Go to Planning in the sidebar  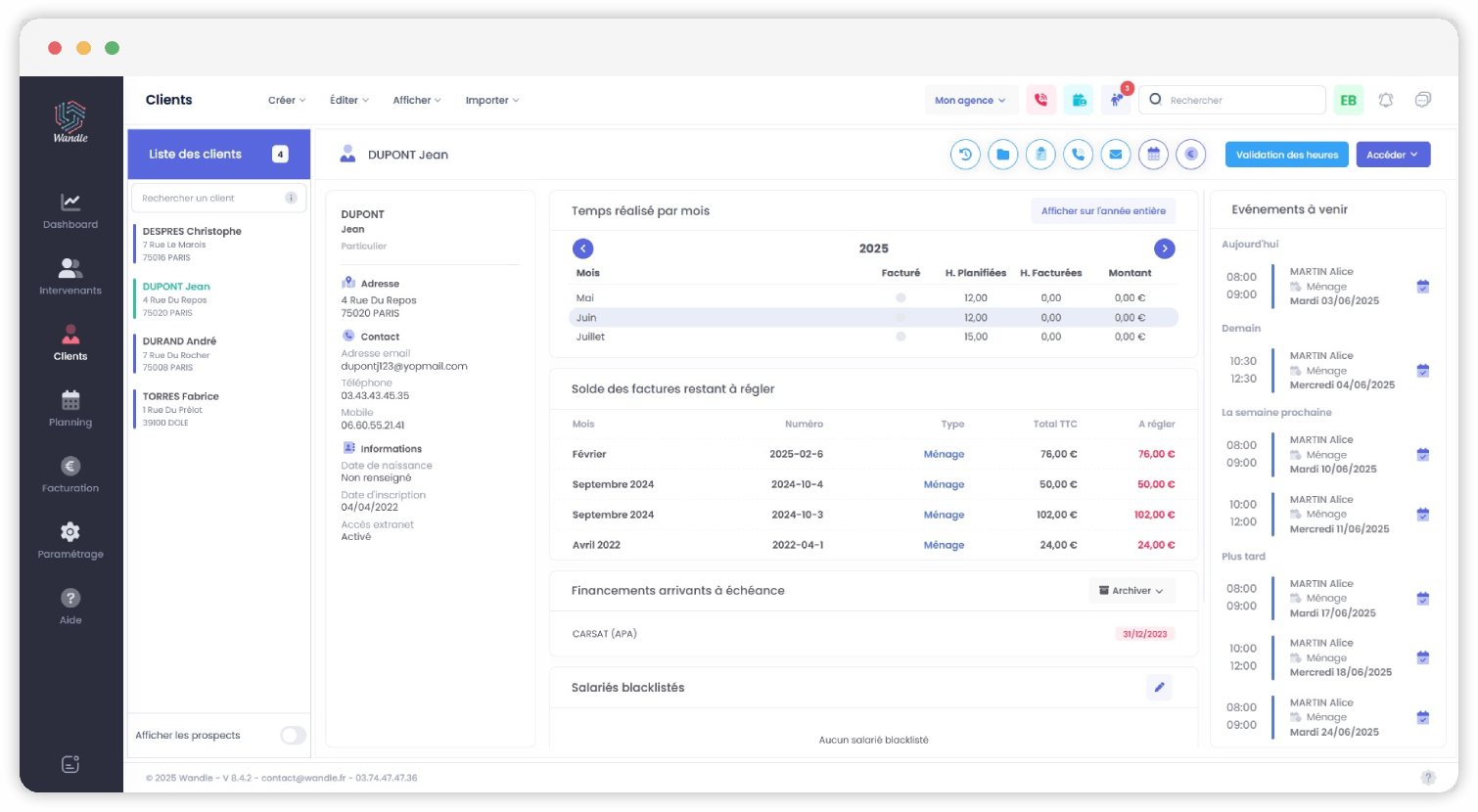pos(70,408)
